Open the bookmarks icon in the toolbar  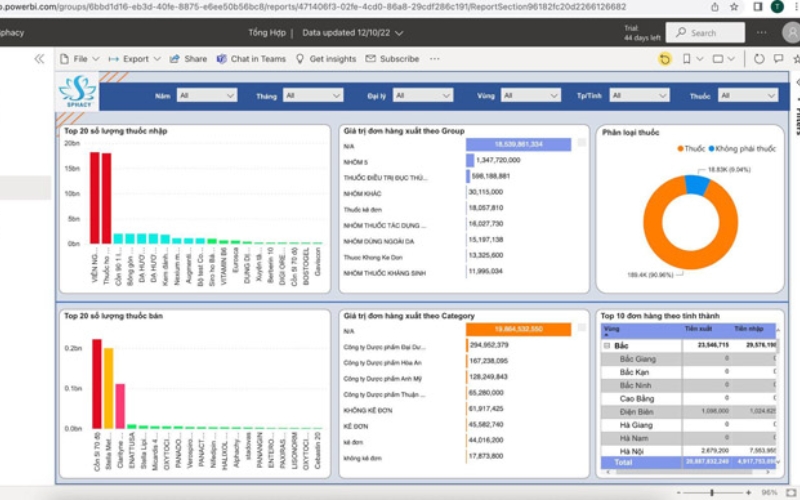click(687, 59)
